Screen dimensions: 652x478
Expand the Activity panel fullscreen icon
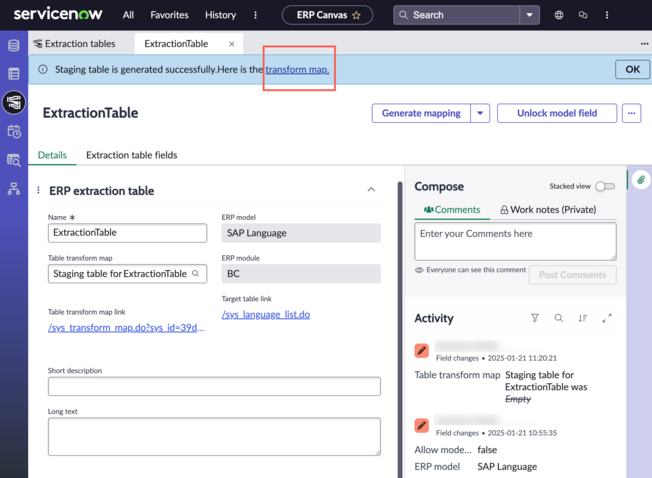click(x=607, y=318)
